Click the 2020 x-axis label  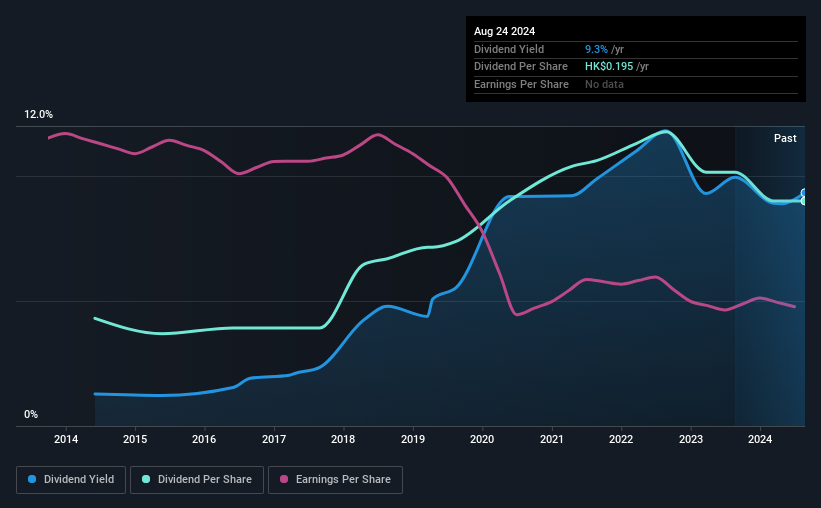coord(482,439)
